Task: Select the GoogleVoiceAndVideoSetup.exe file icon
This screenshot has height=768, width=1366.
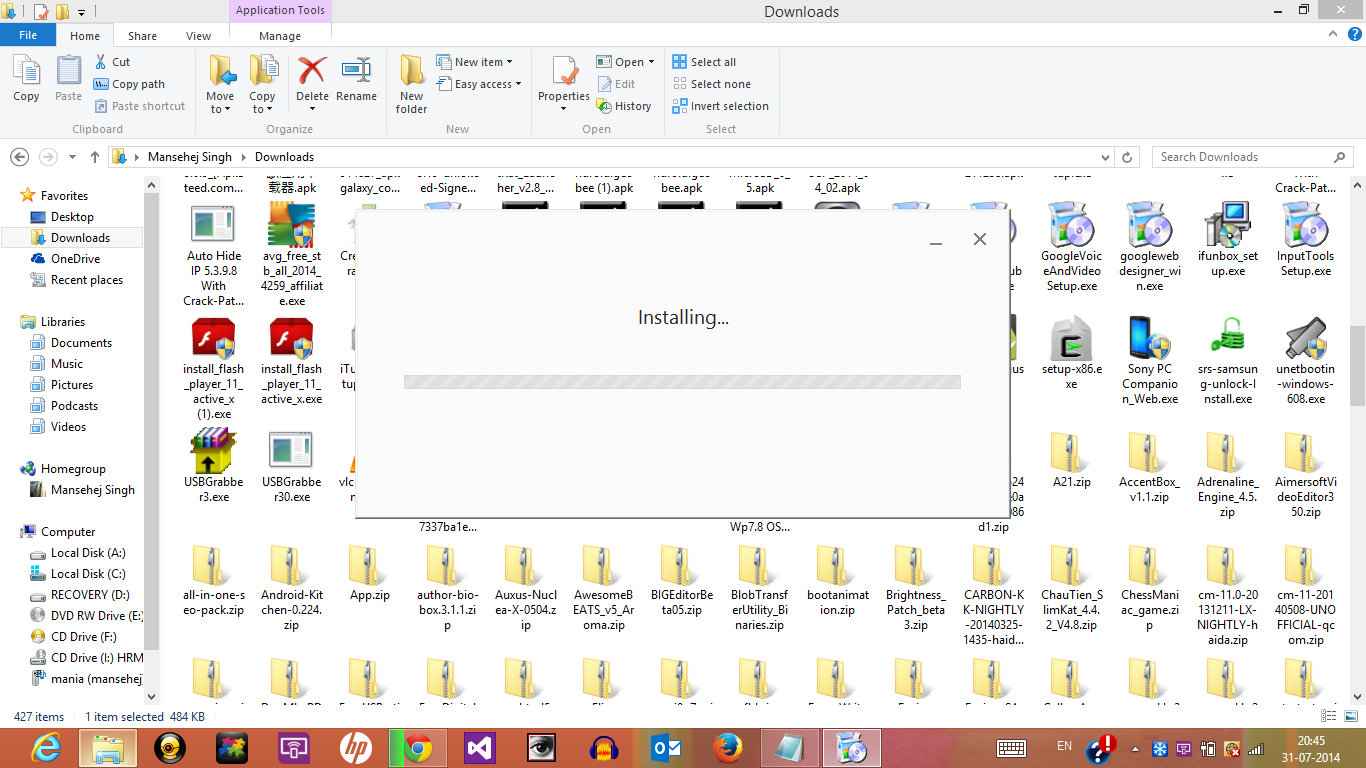Action: tap(1071, 225)
